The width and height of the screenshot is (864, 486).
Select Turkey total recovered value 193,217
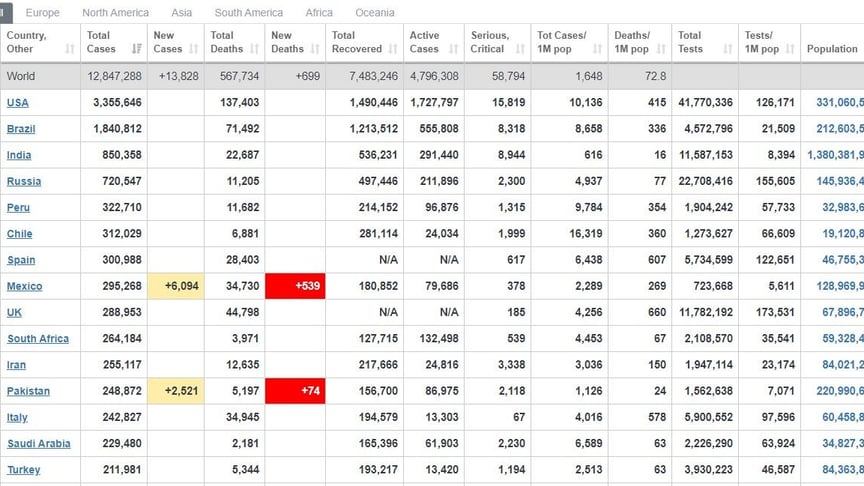click(378, 470)
